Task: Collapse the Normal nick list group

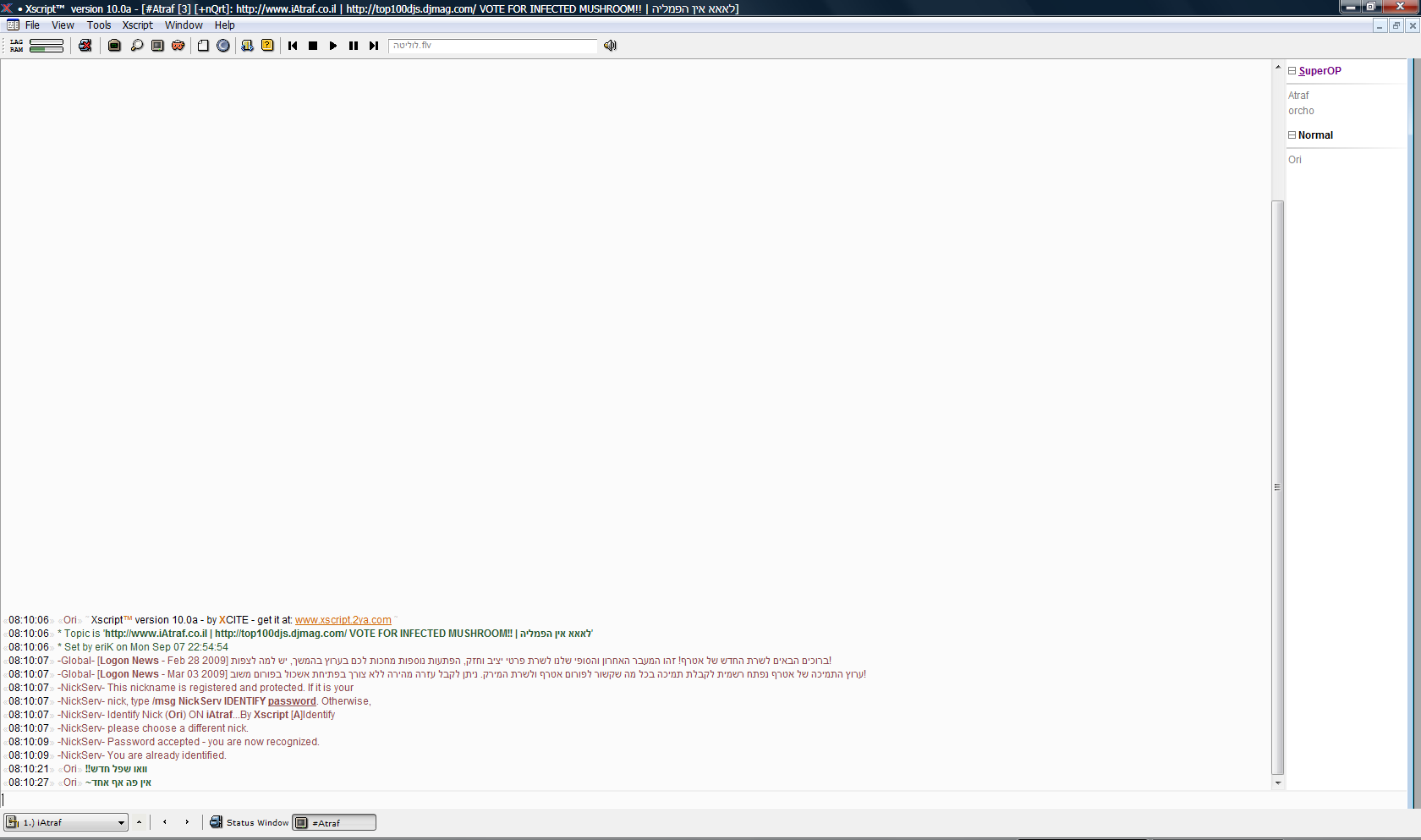Action: click(1292, 135)
